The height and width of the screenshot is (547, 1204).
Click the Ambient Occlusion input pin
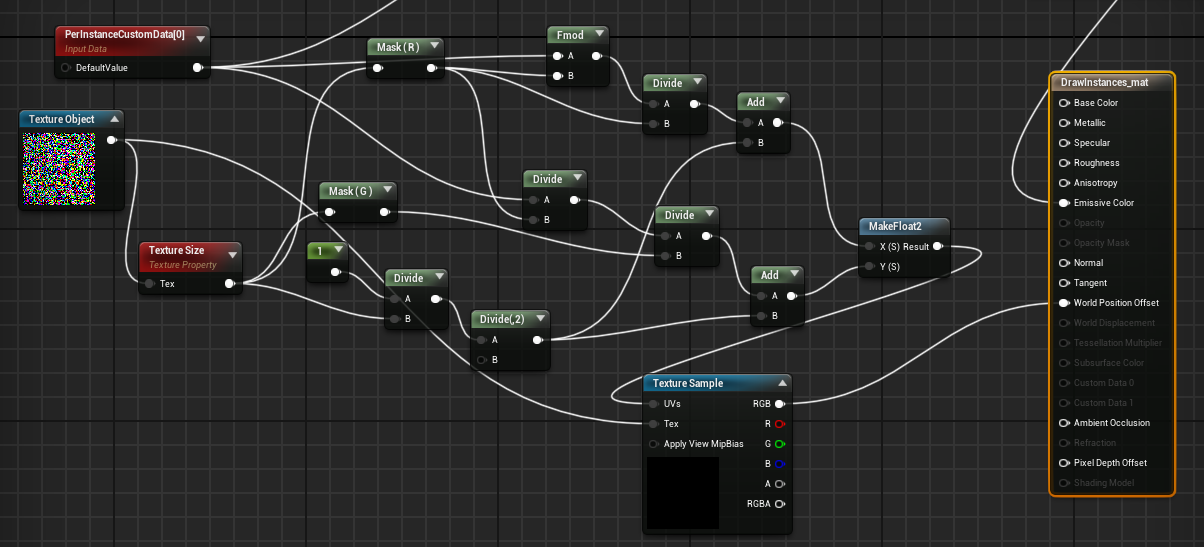(x=1063, y=423)
